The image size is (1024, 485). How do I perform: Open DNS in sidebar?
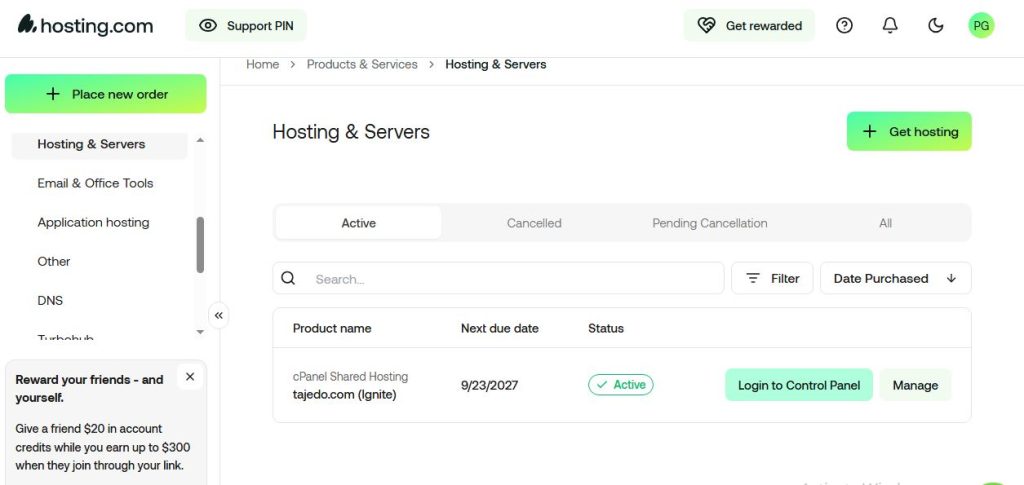coord(50,301)
